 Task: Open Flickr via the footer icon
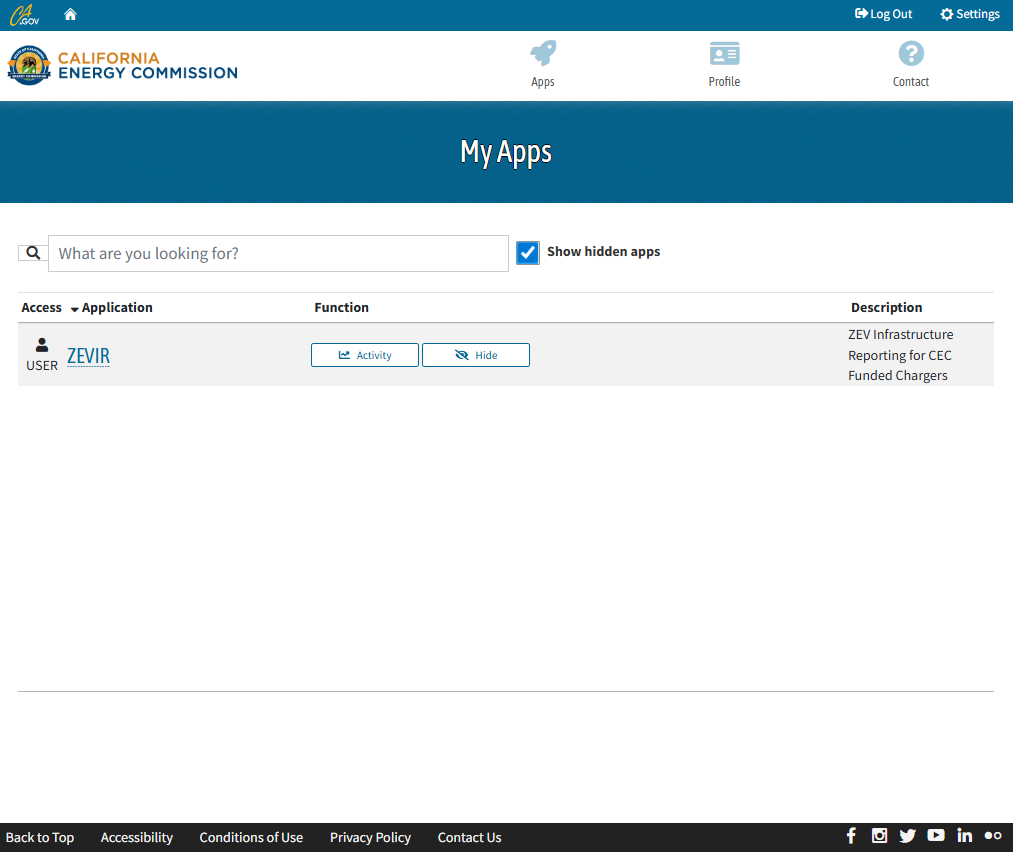(x=992, y=836)
